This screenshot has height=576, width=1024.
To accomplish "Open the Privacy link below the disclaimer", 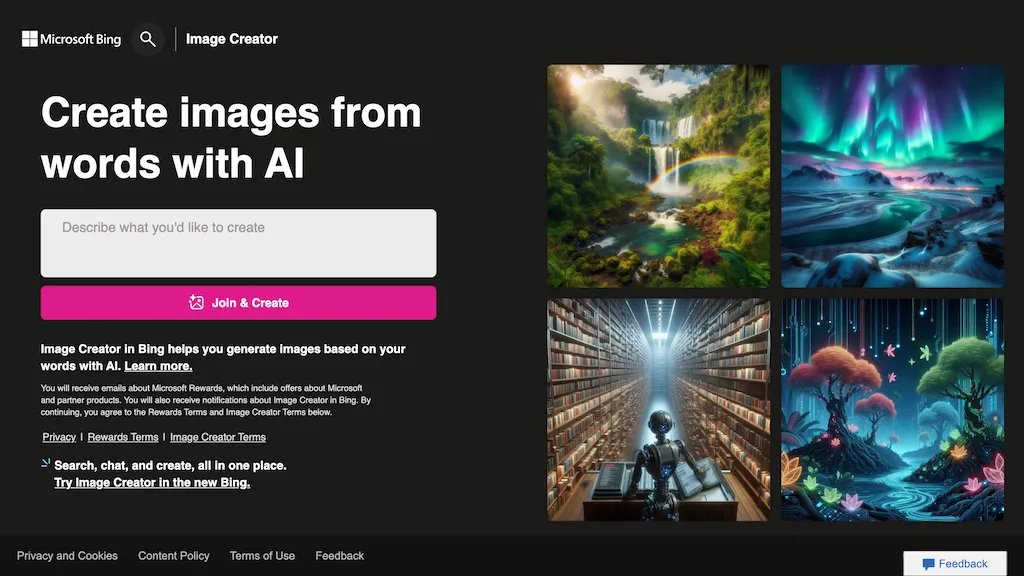I will click(59, 437).
